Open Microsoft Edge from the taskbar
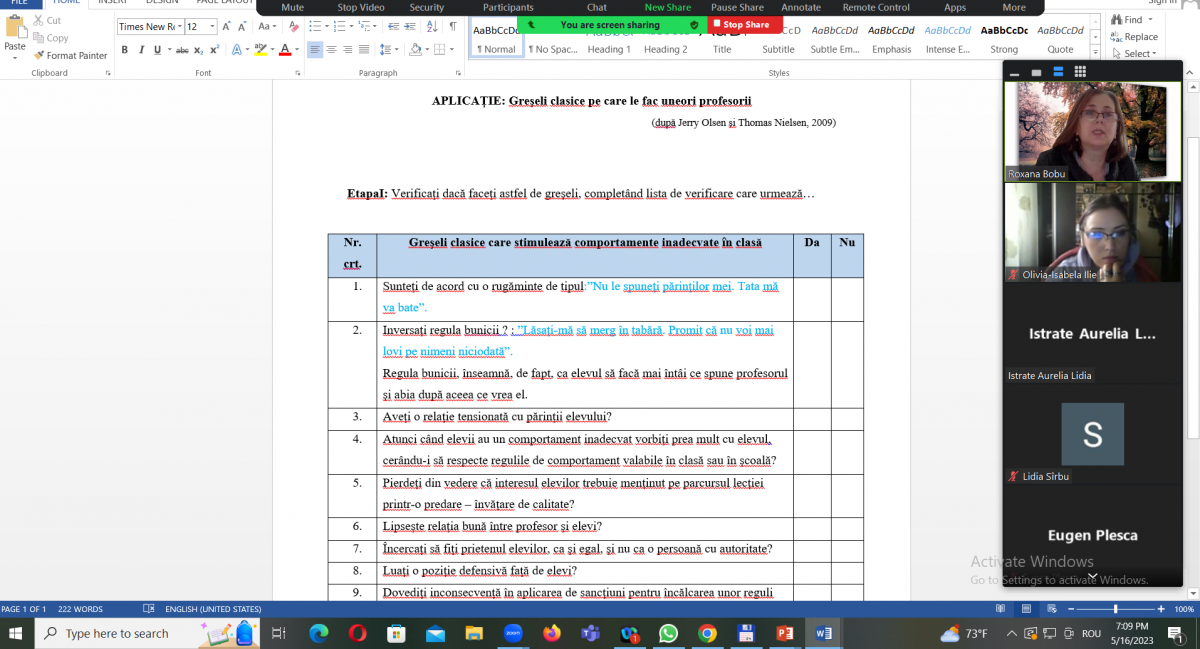This screenshot has width=1200, height=649. (318, 633)
